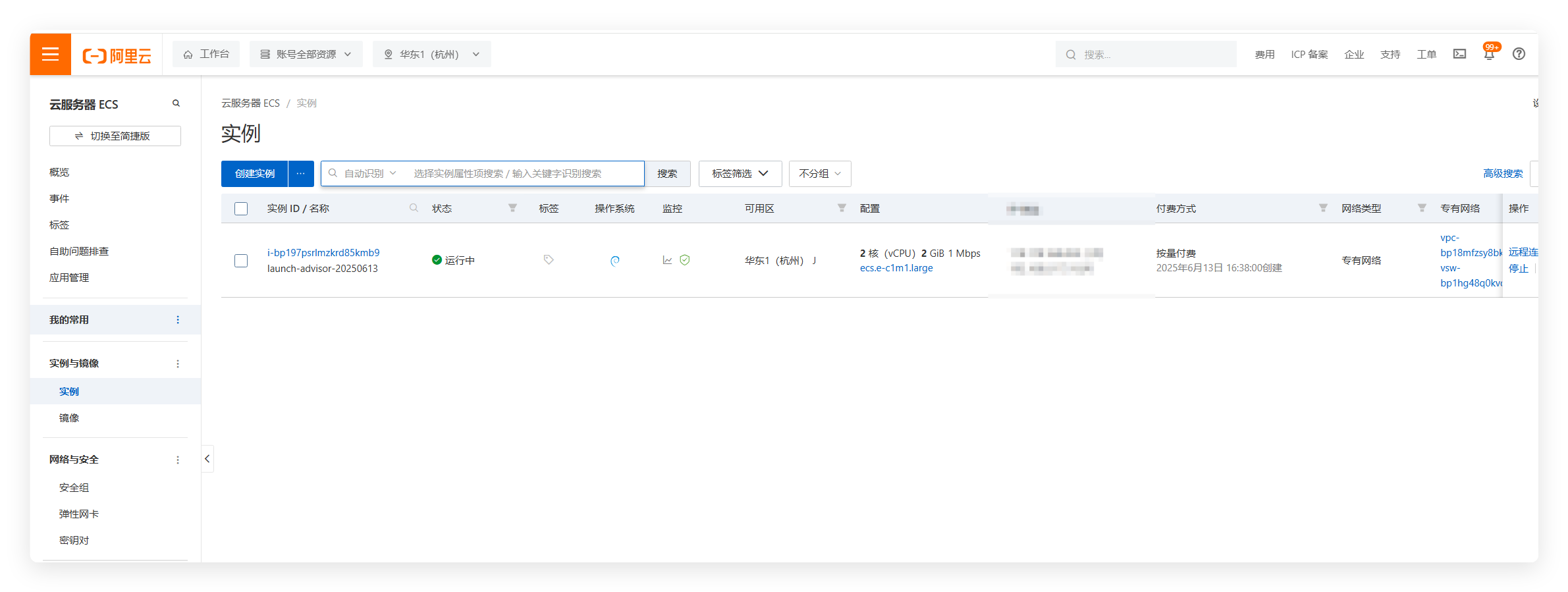Click the help question mark icon
The width and height of the screenshot is (1568, 592).
click(x=1519, y=54)
